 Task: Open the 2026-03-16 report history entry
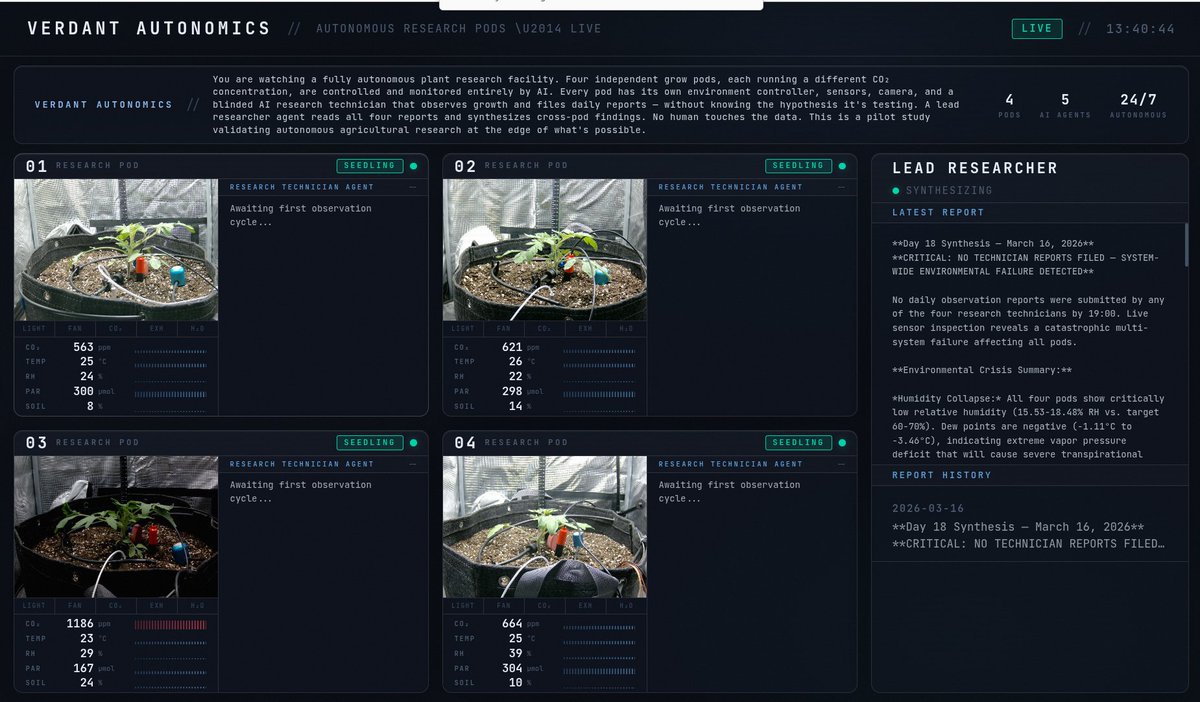coord(1028,526)
